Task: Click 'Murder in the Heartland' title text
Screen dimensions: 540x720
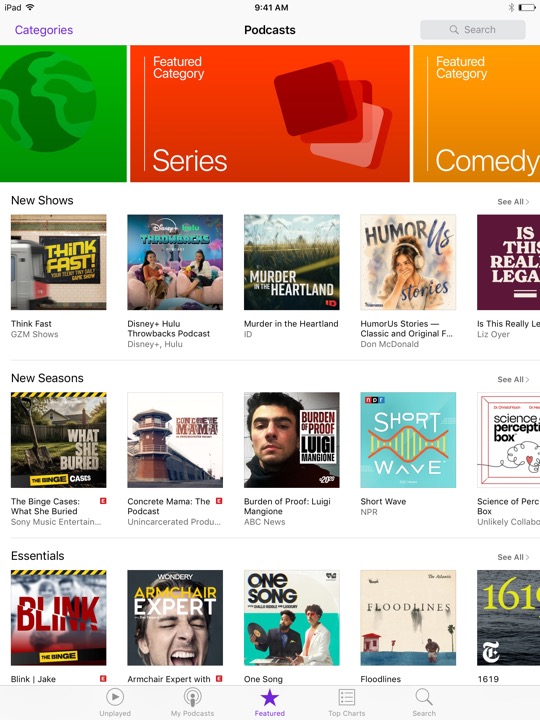Action: [x=291, y=324]
